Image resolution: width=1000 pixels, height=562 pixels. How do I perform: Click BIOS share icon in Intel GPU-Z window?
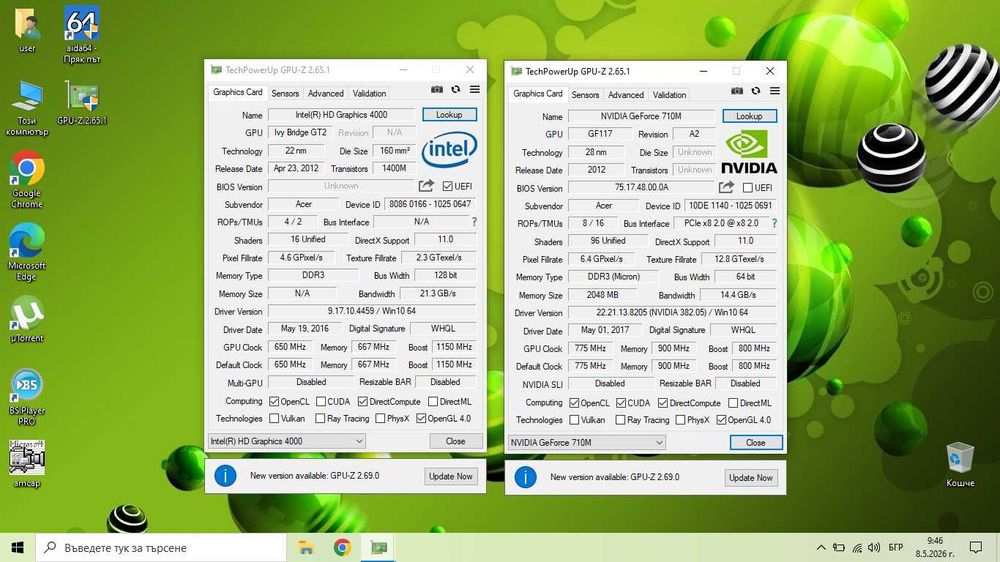tap(426, 186)
